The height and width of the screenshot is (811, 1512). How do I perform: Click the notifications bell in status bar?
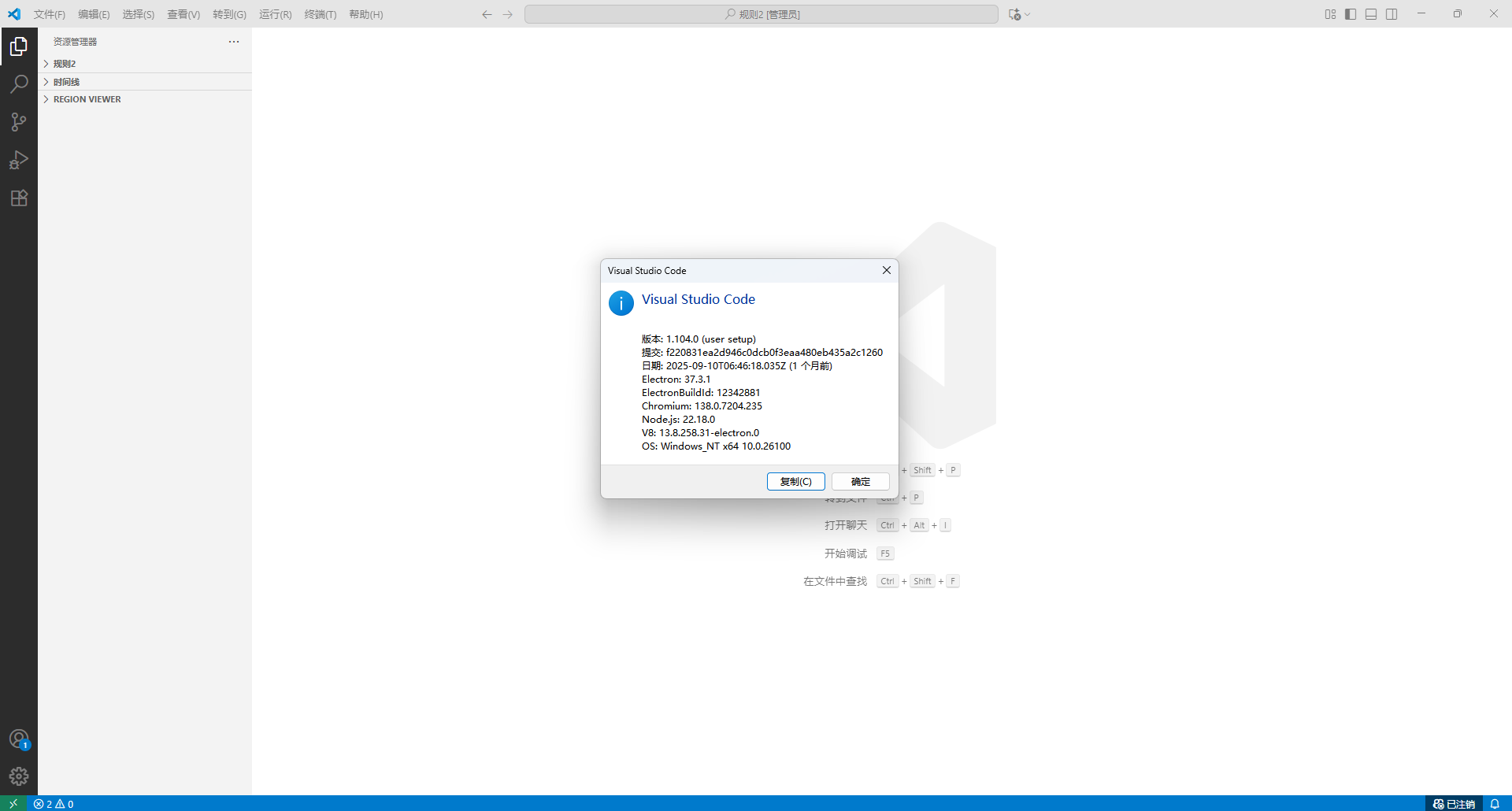pos(1495,804)
